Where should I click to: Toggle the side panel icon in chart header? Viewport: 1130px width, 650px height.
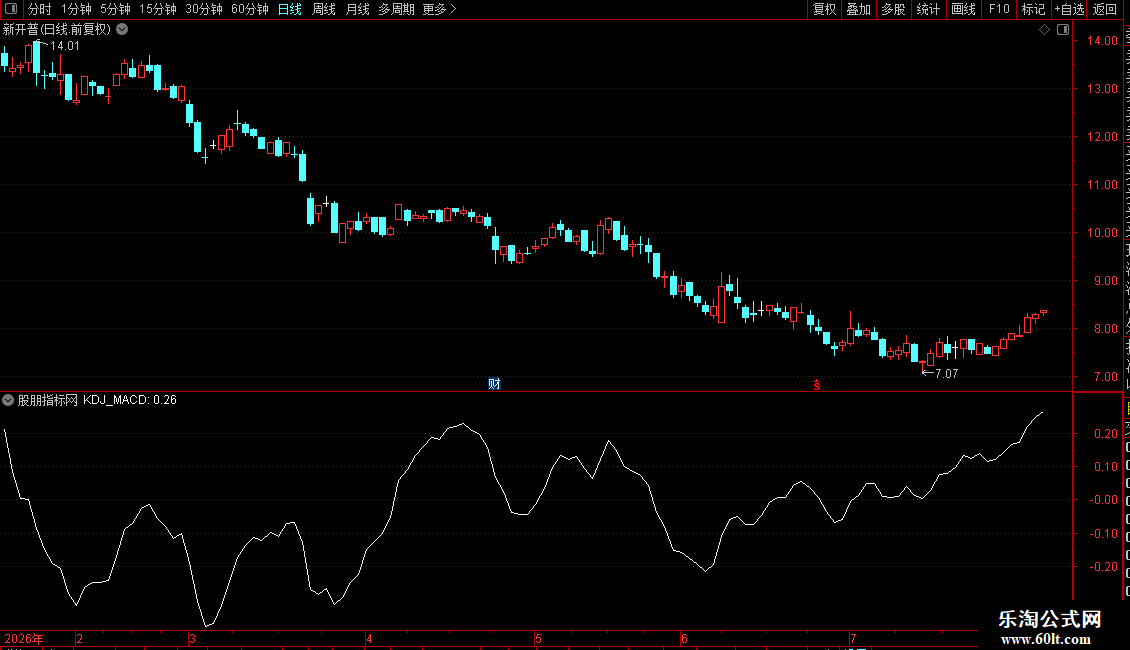tap(1063, 30)
